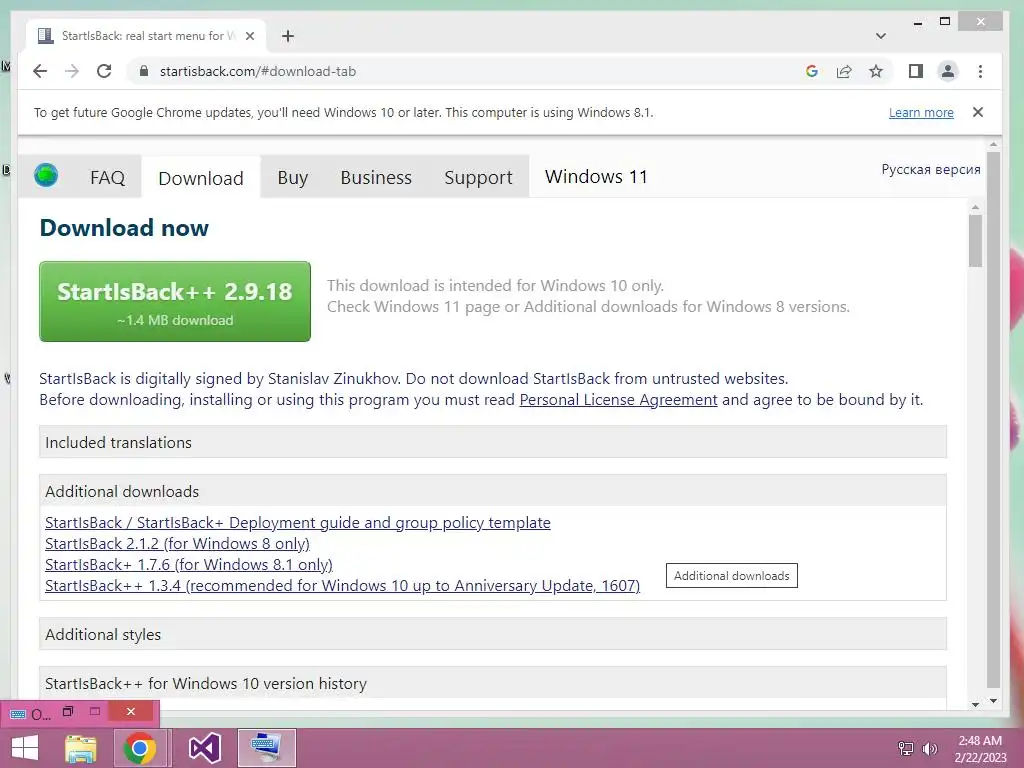1024x768 pixels.
Task: Click the Chrome taskbar icon
Action: click(140, 748)
